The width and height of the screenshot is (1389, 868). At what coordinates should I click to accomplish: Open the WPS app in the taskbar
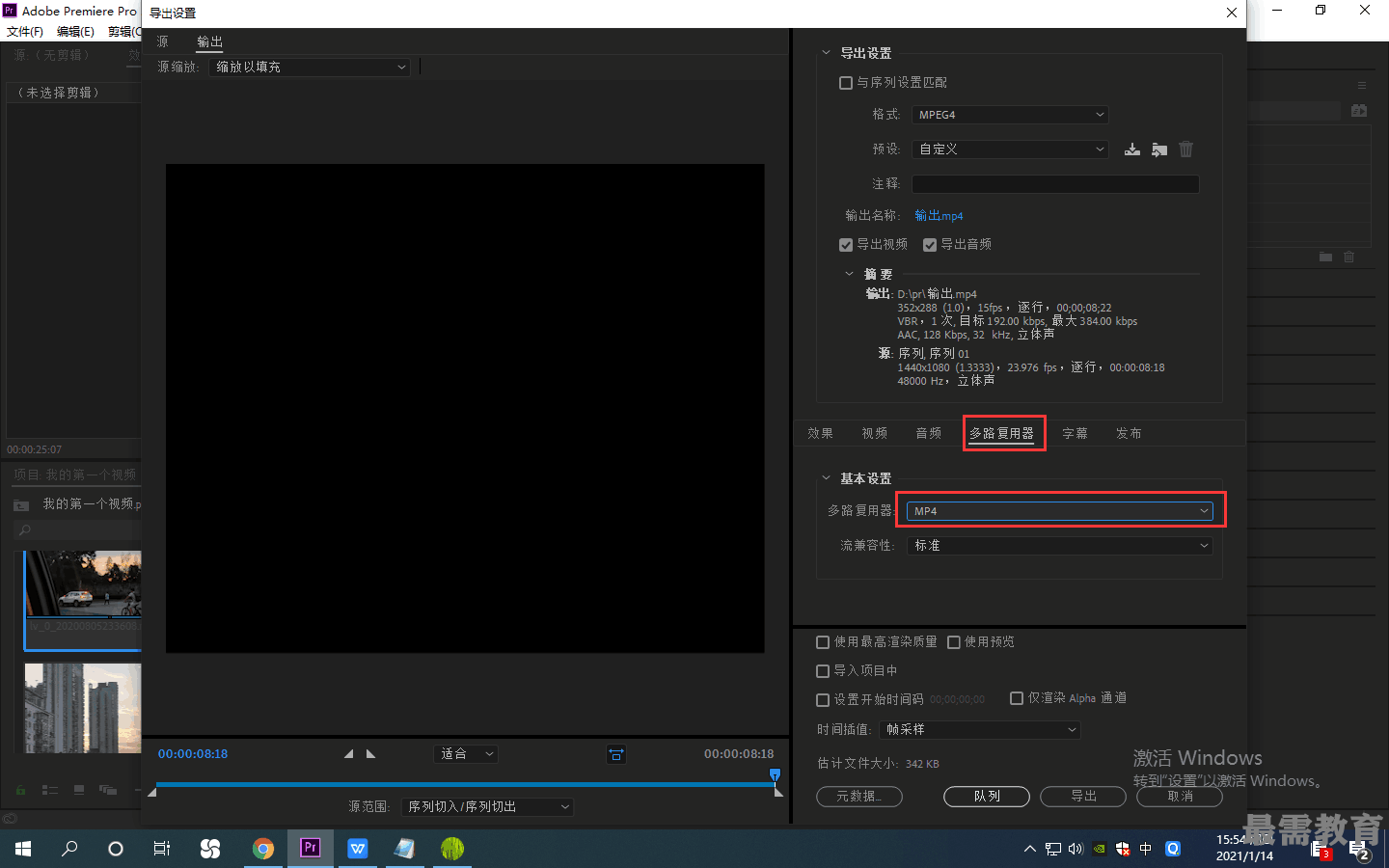click(358, 849)
